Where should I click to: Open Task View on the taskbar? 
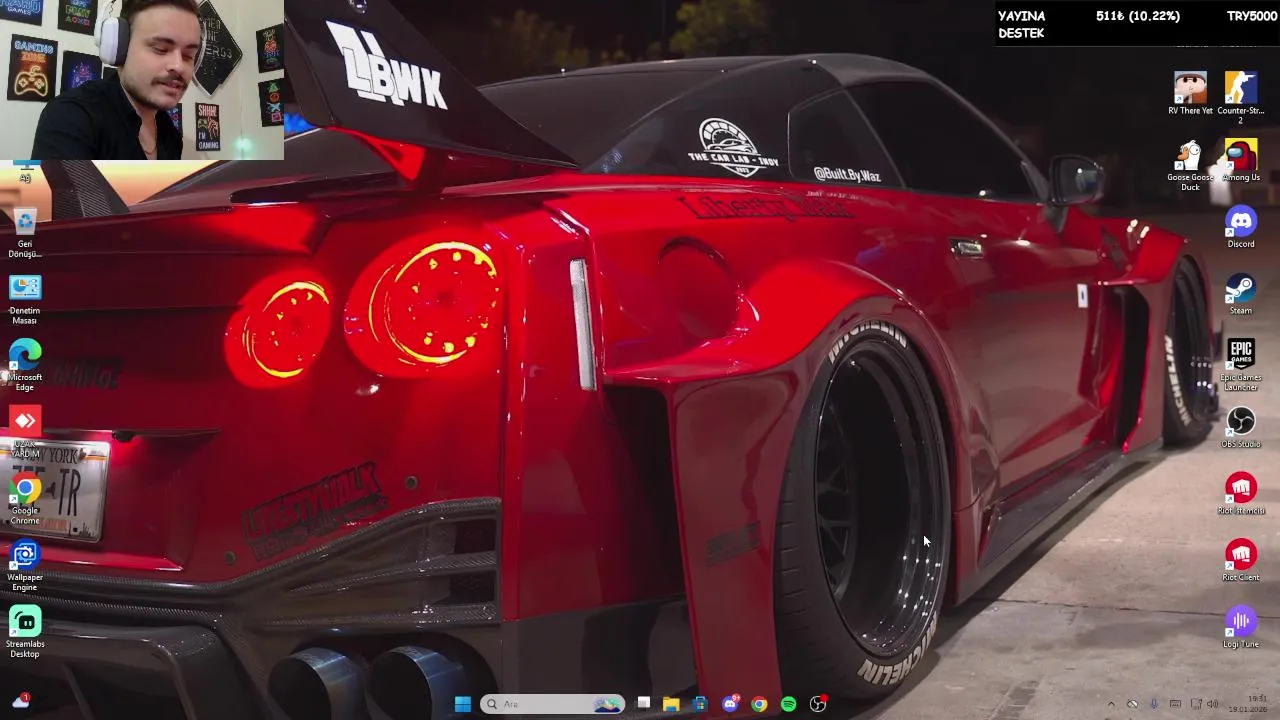644,704
